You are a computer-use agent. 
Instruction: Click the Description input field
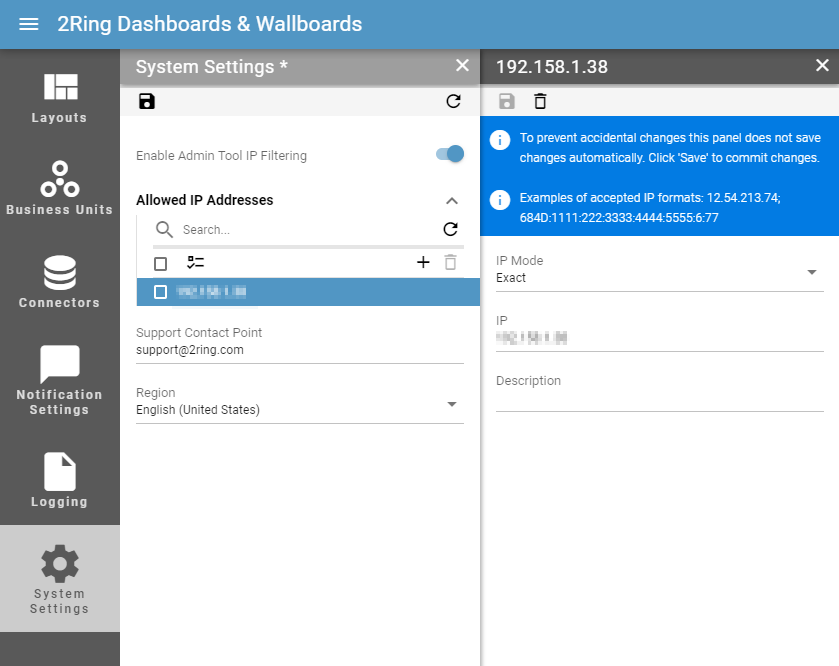[660, 398]
